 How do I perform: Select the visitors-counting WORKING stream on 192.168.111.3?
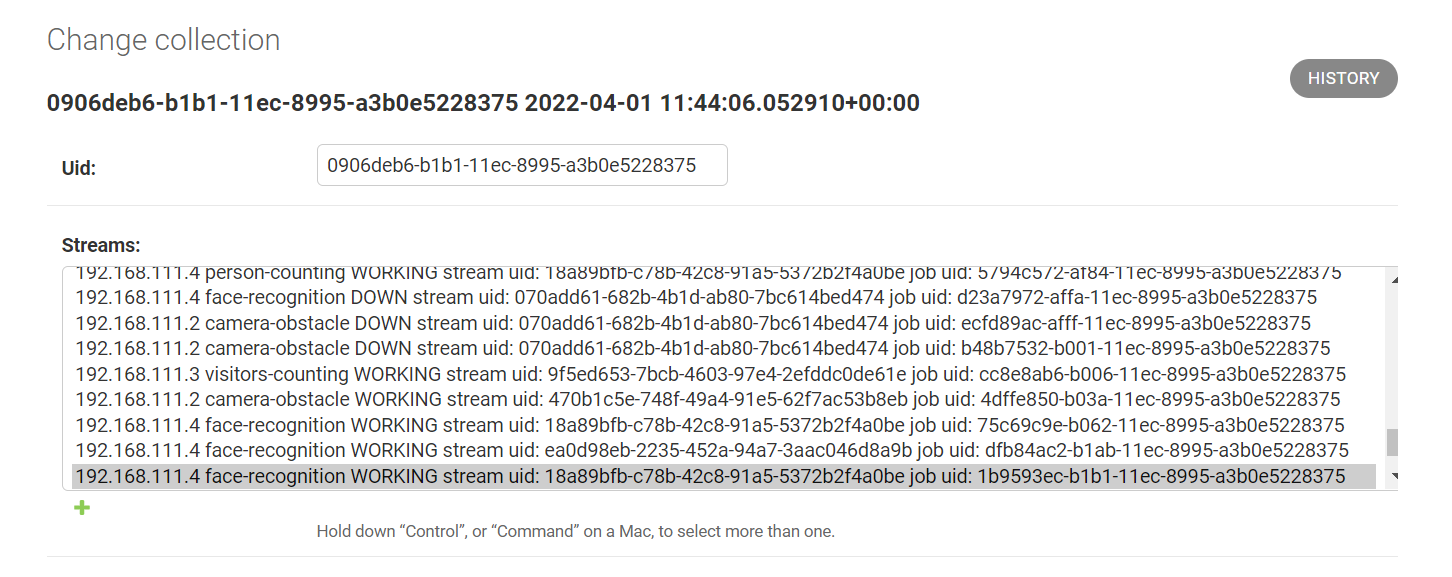710,374
